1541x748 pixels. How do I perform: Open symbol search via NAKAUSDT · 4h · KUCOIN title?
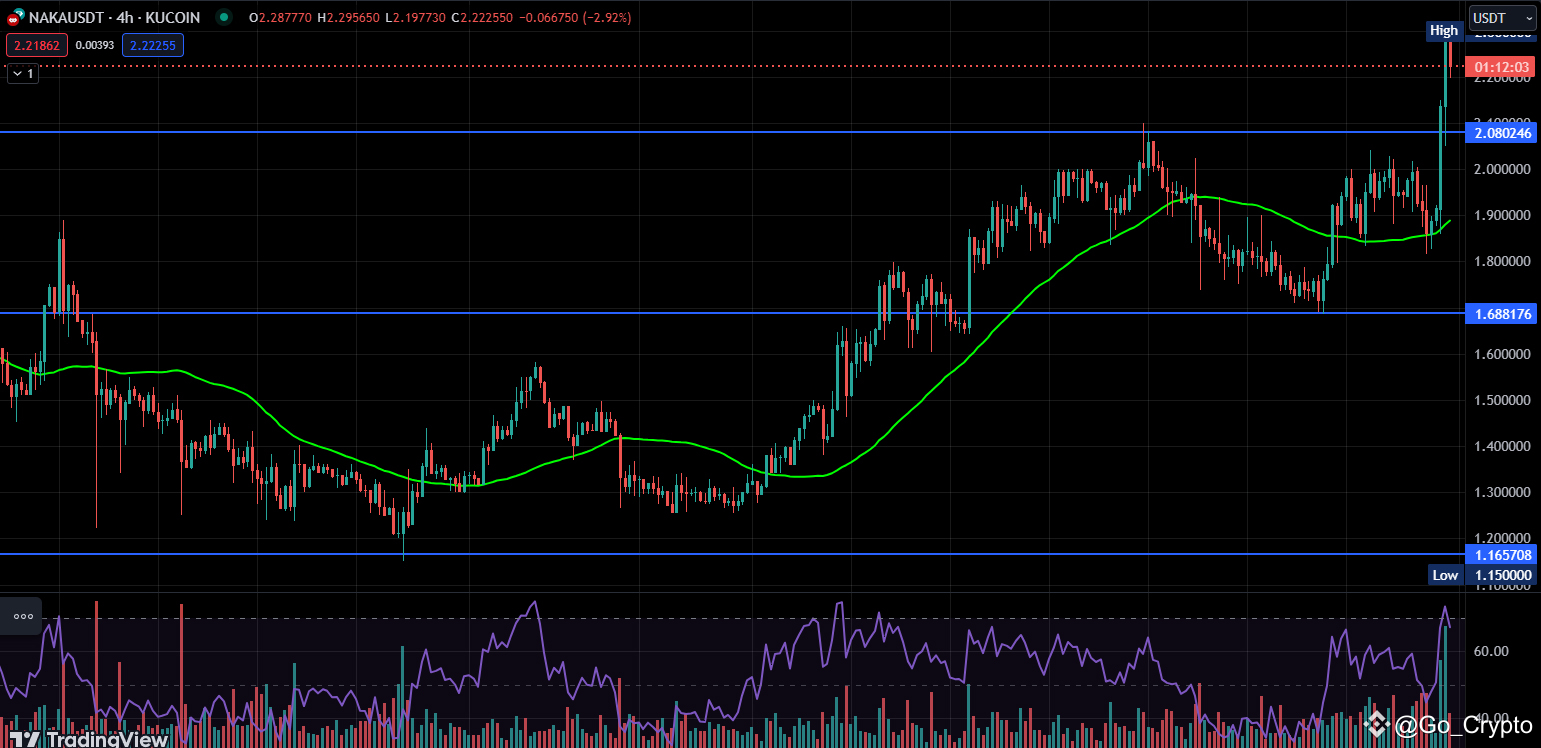[116, 17]
